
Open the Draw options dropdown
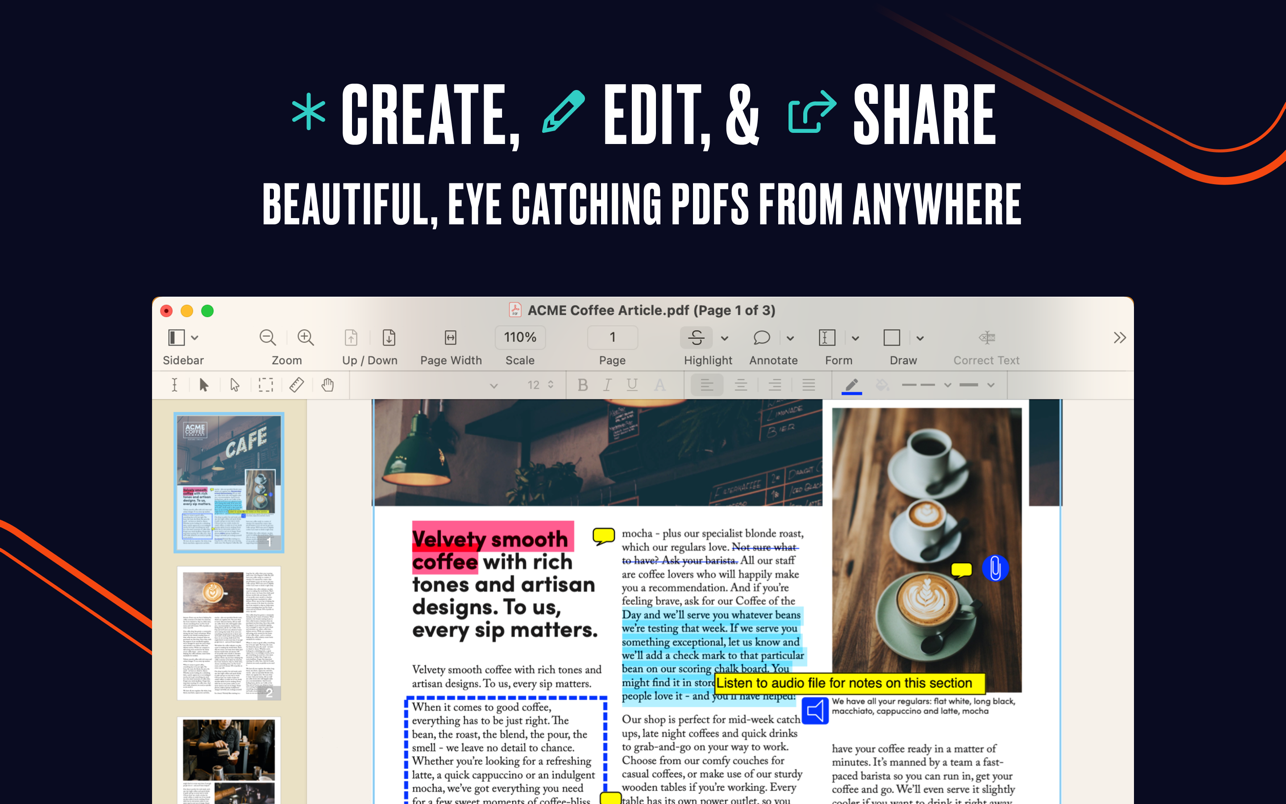(x=919, y=338)
